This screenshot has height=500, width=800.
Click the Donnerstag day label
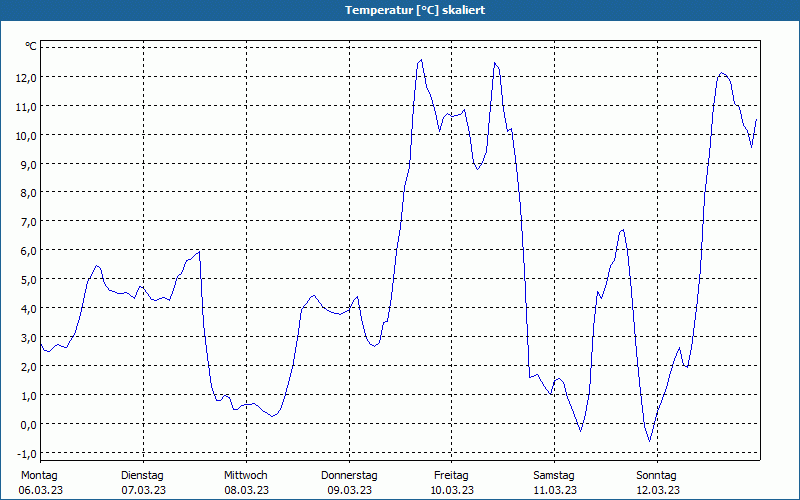coord(349,475)
